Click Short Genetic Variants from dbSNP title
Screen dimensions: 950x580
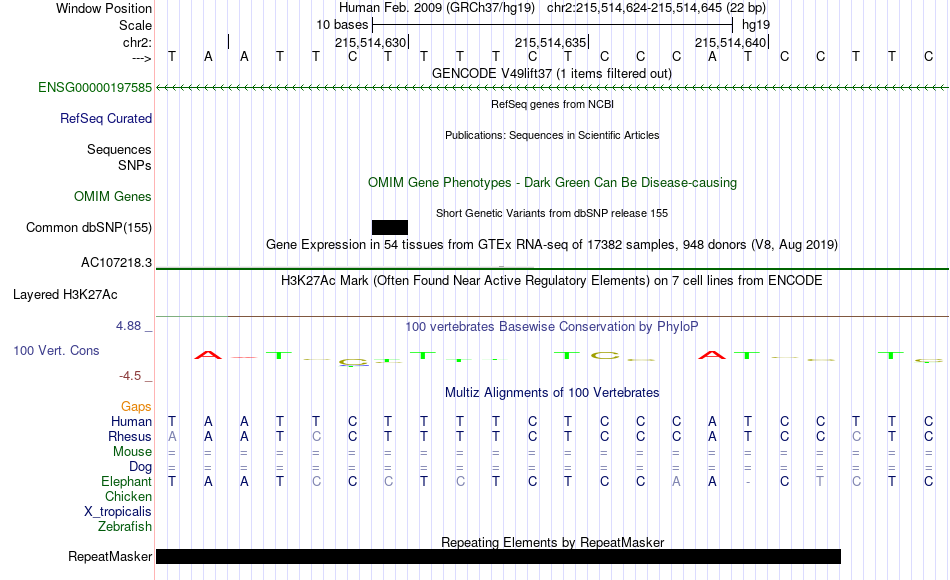tap(552, 213)
